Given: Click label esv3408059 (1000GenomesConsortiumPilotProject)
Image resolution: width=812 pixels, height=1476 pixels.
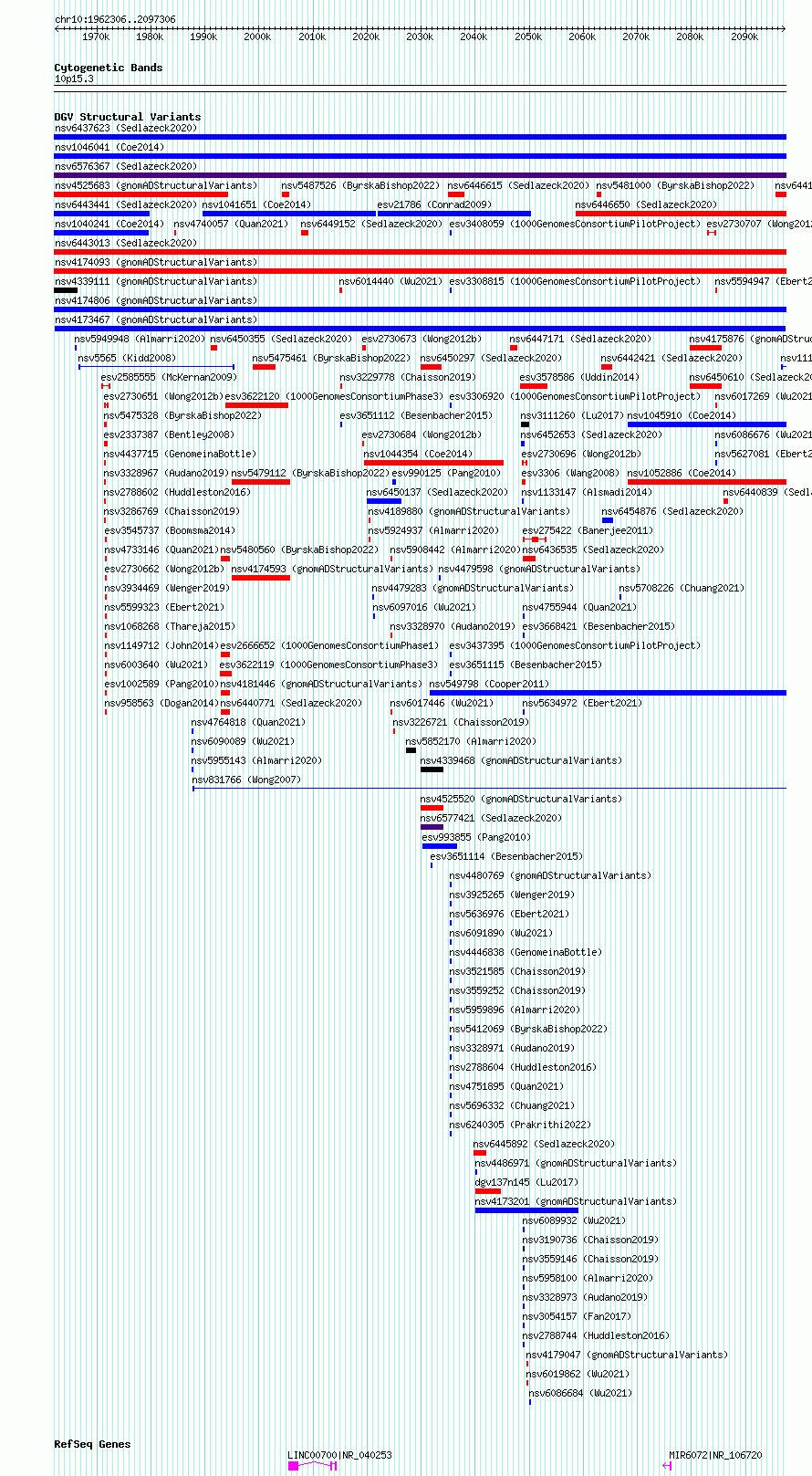Looking at the screenshot, I should 576,225.
